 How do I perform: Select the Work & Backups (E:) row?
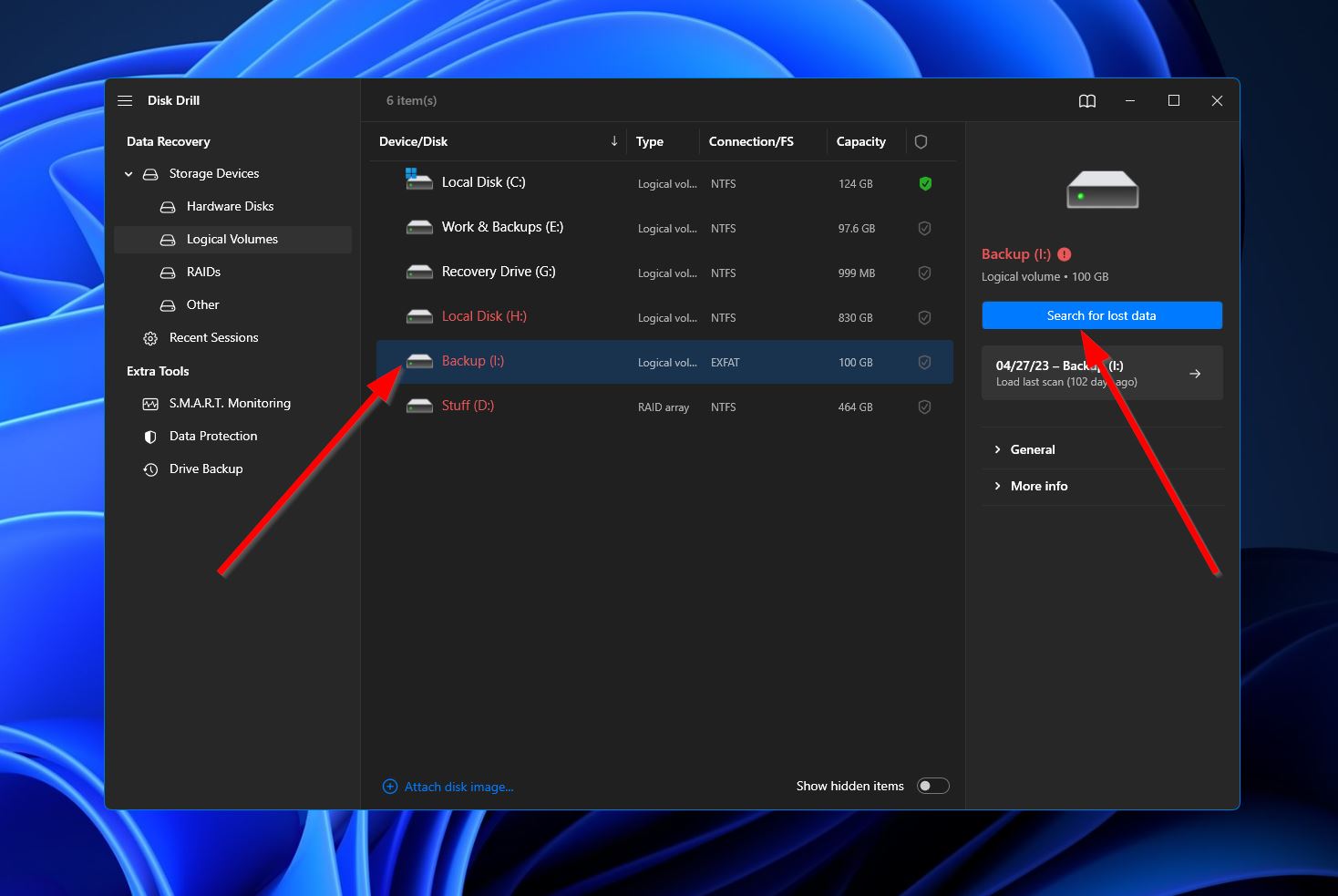[x=664, y=228]
